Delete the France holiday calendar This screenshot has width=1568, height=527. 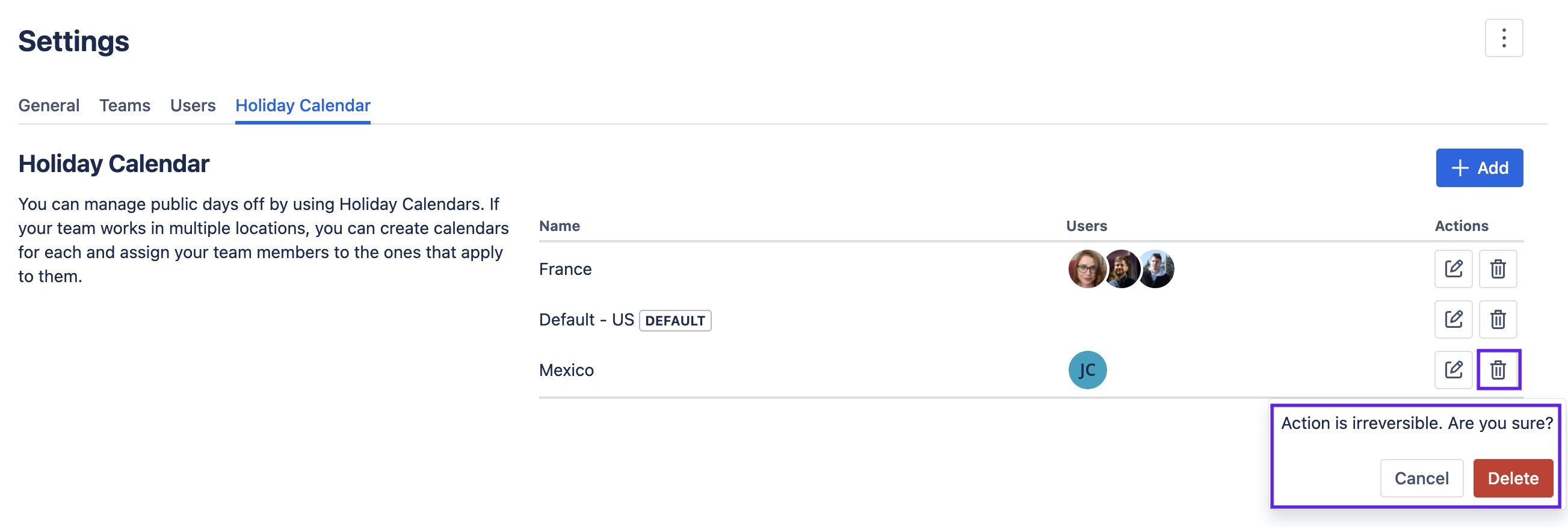tap(1498, 269)
